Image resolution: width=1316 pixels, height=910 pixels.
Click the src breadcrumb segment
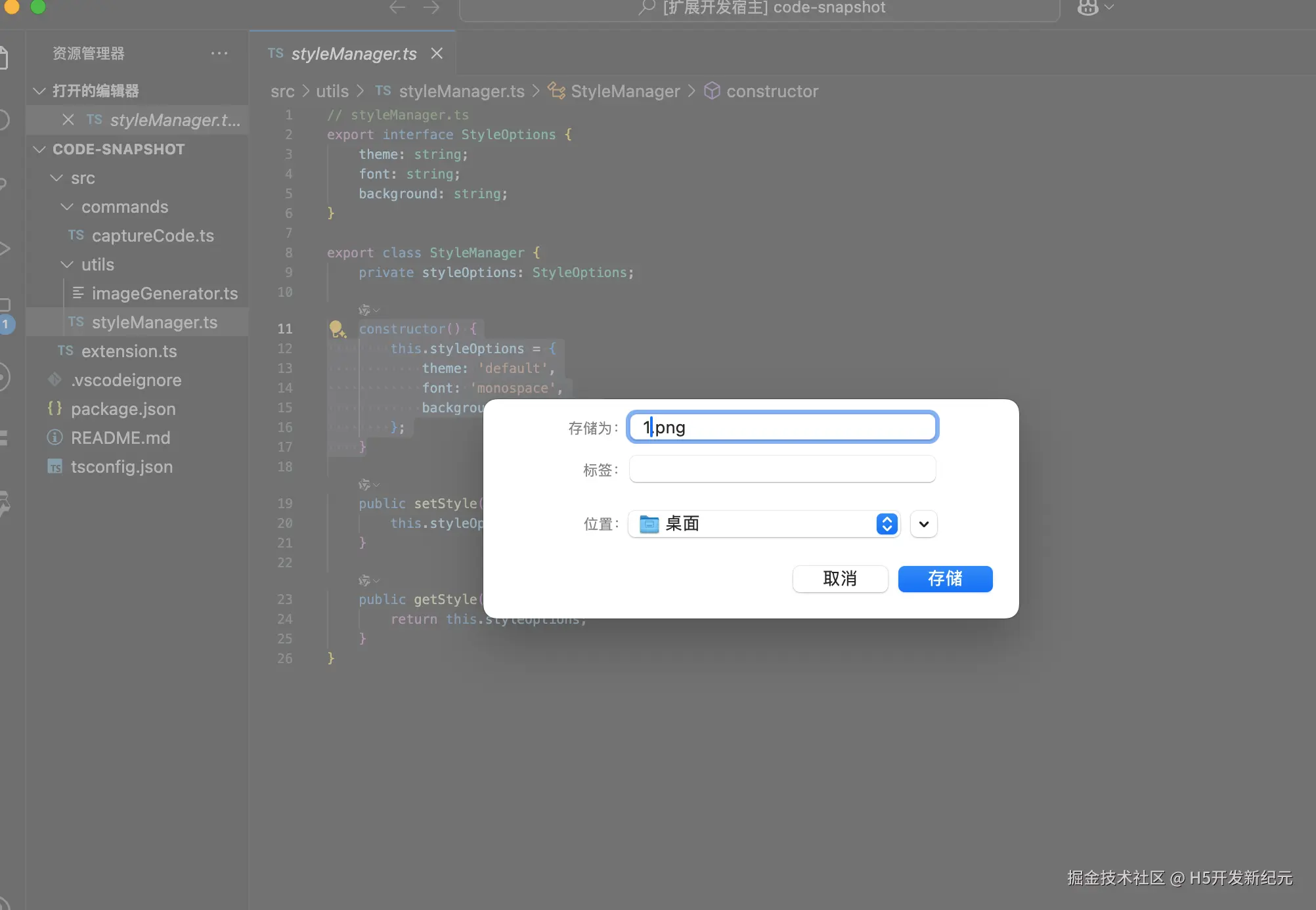[x=282, y=91]
